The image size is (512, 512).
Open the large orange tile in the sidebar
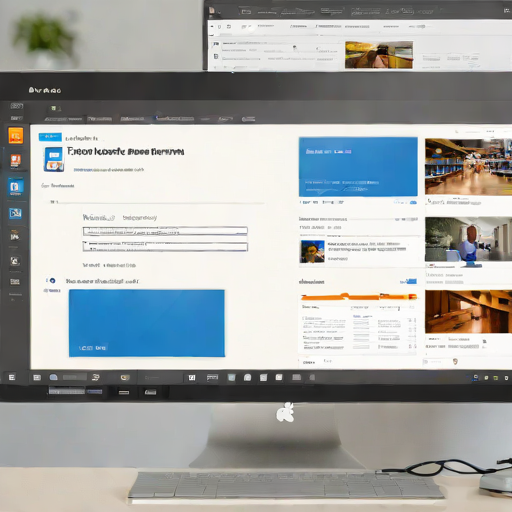pos(16,135)
